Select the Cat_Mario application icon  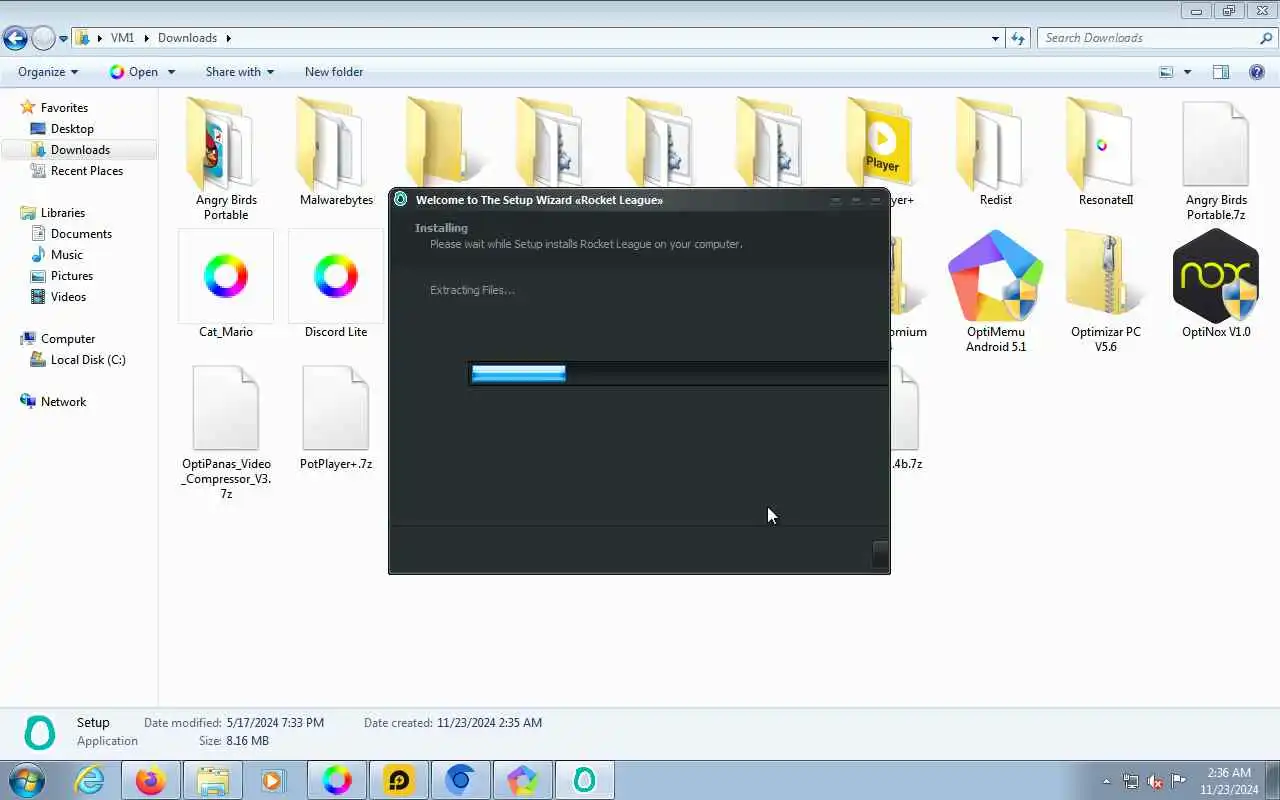click(226, 284)
